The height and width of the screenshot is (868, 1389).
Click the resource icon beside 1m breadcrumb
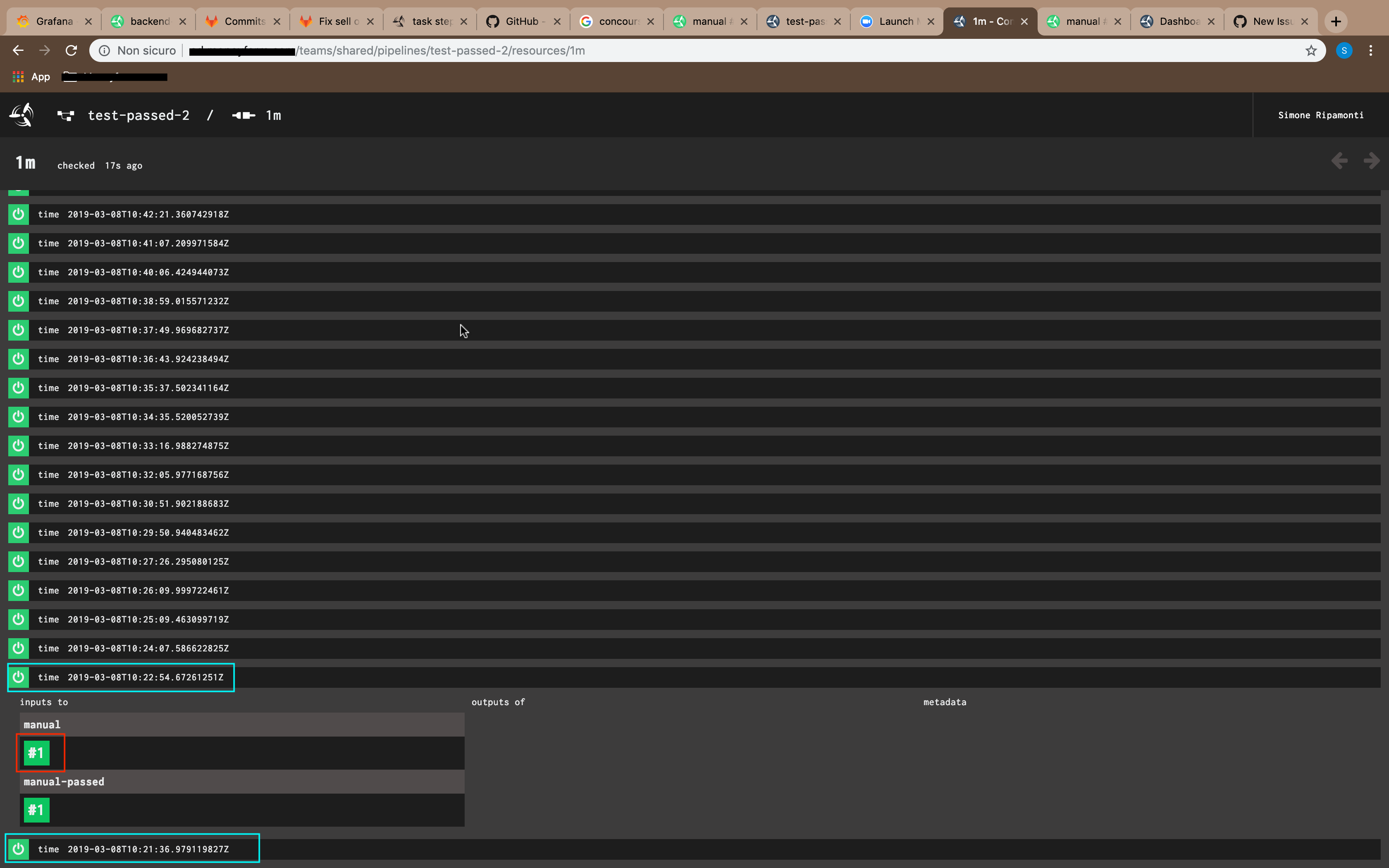(x=243, y=115)
